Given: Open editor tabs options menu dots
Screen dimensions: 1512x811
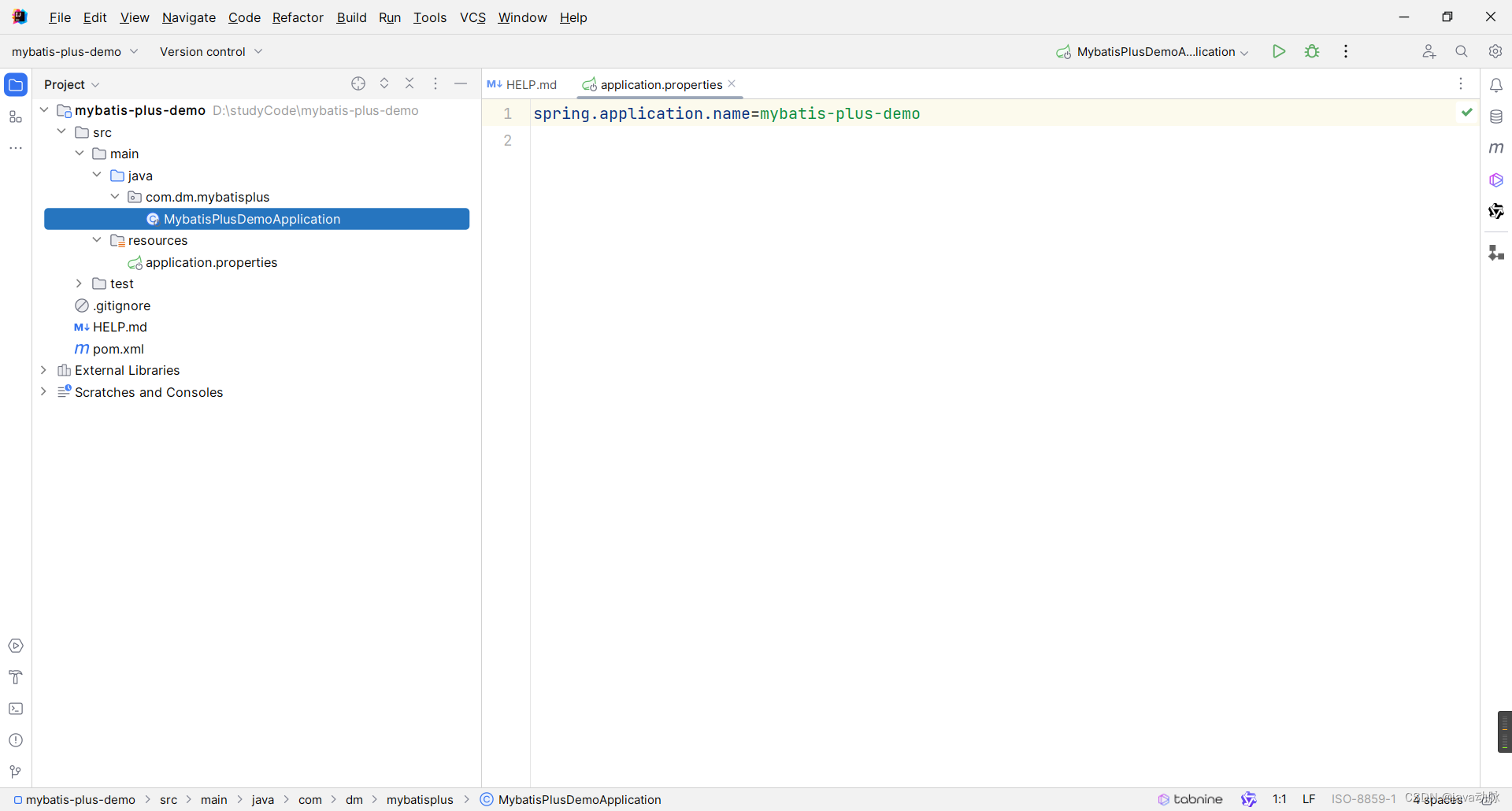Looking at the screenshot, I should pos(1461,83).
